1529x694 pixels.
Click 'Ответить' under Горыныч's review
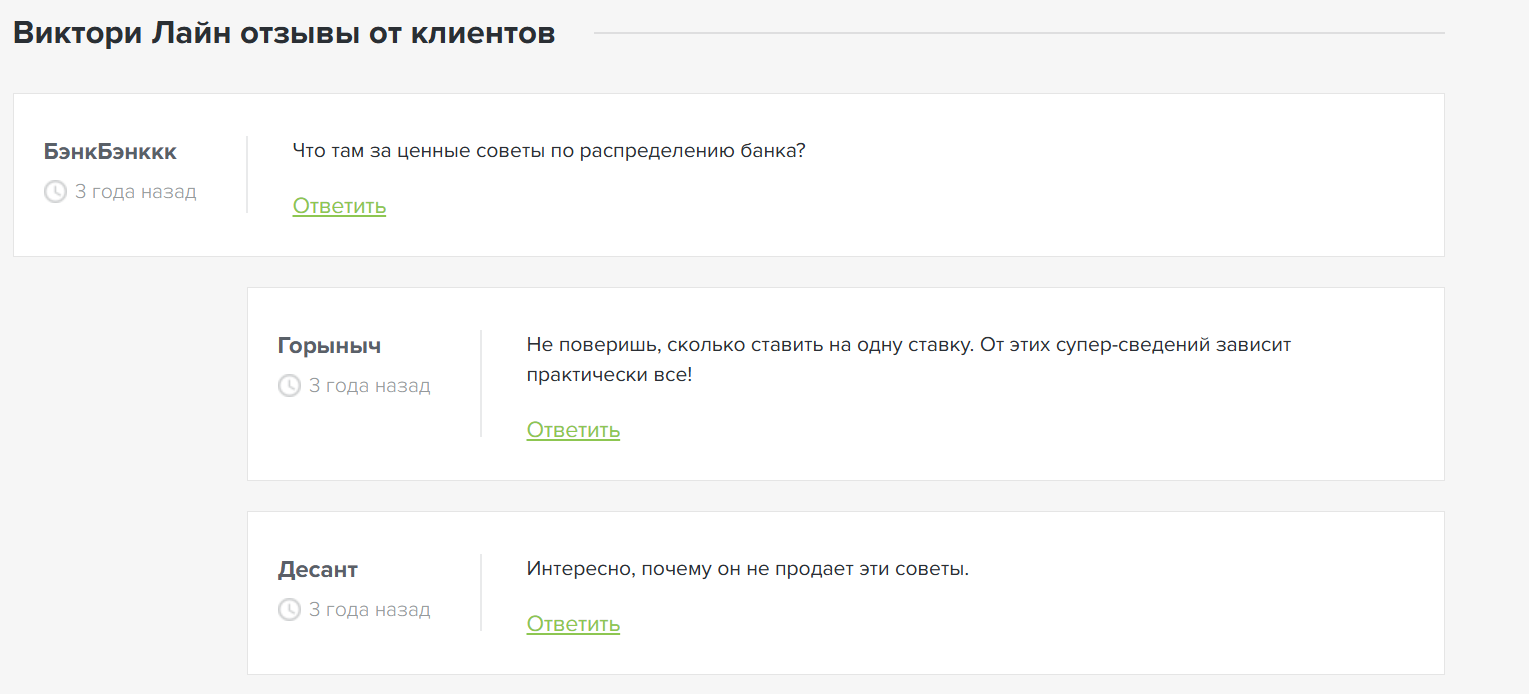572,429
